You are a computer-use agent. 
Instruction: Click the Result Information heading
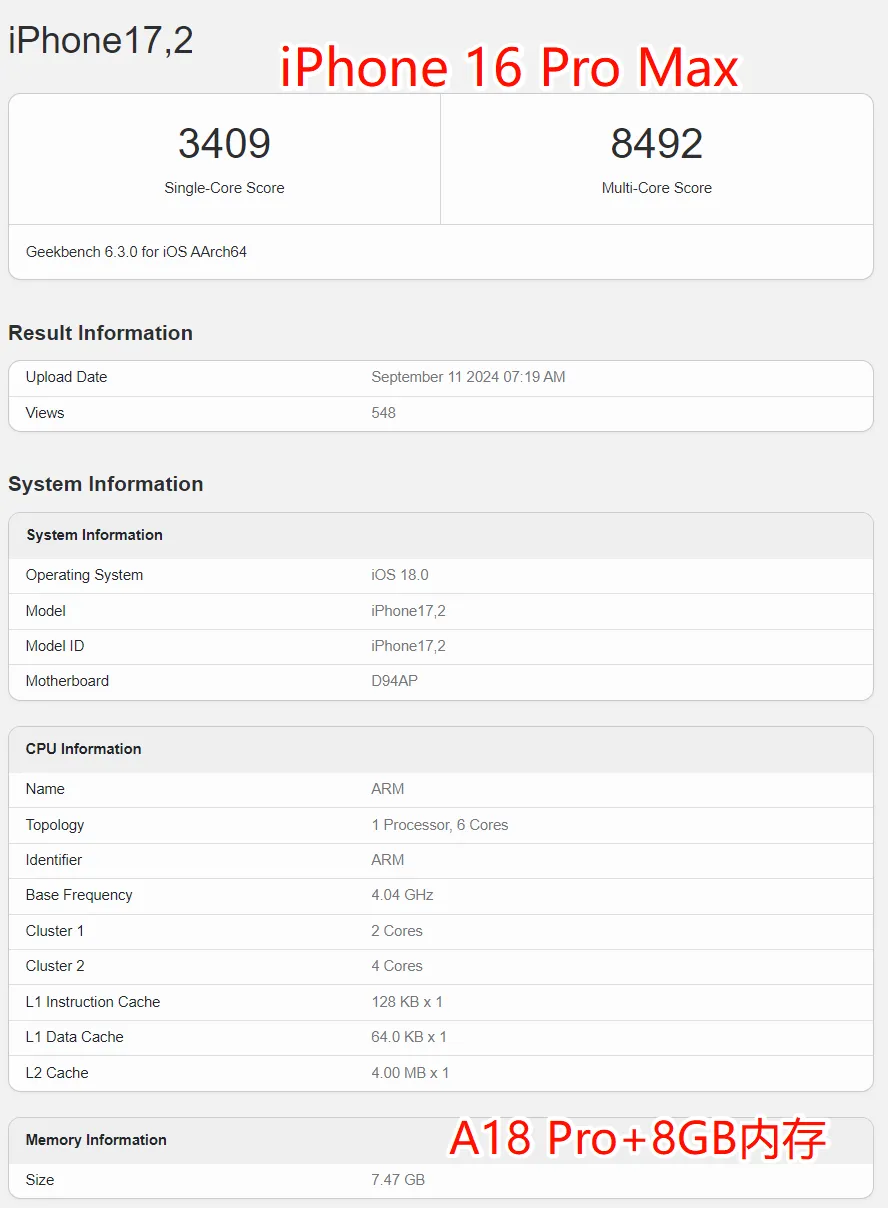[100, 333]
